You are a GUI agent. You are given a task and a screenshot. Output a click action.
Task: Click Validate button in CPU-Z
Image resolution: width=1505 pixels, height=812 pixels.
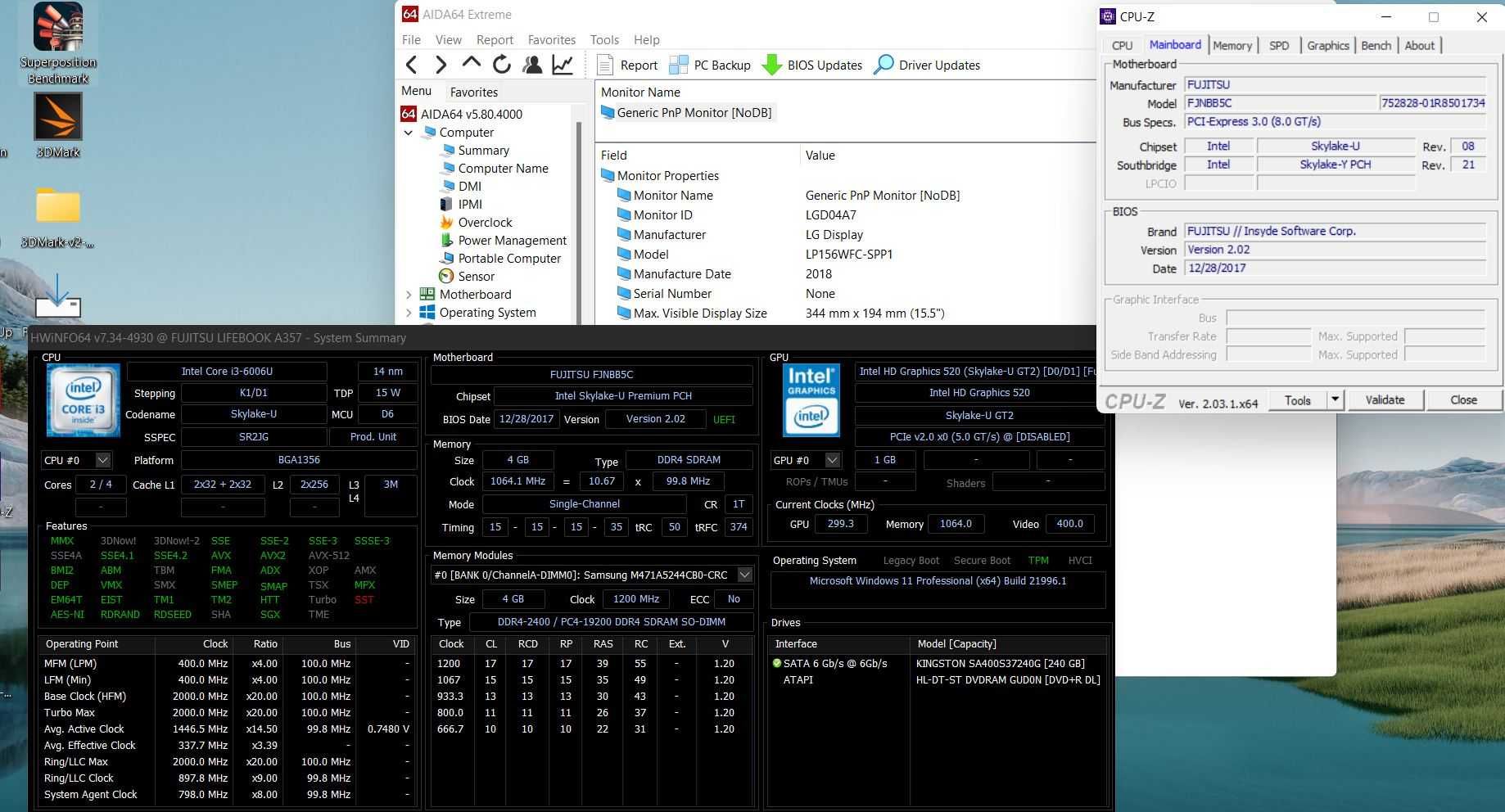tap(1385, 399)
